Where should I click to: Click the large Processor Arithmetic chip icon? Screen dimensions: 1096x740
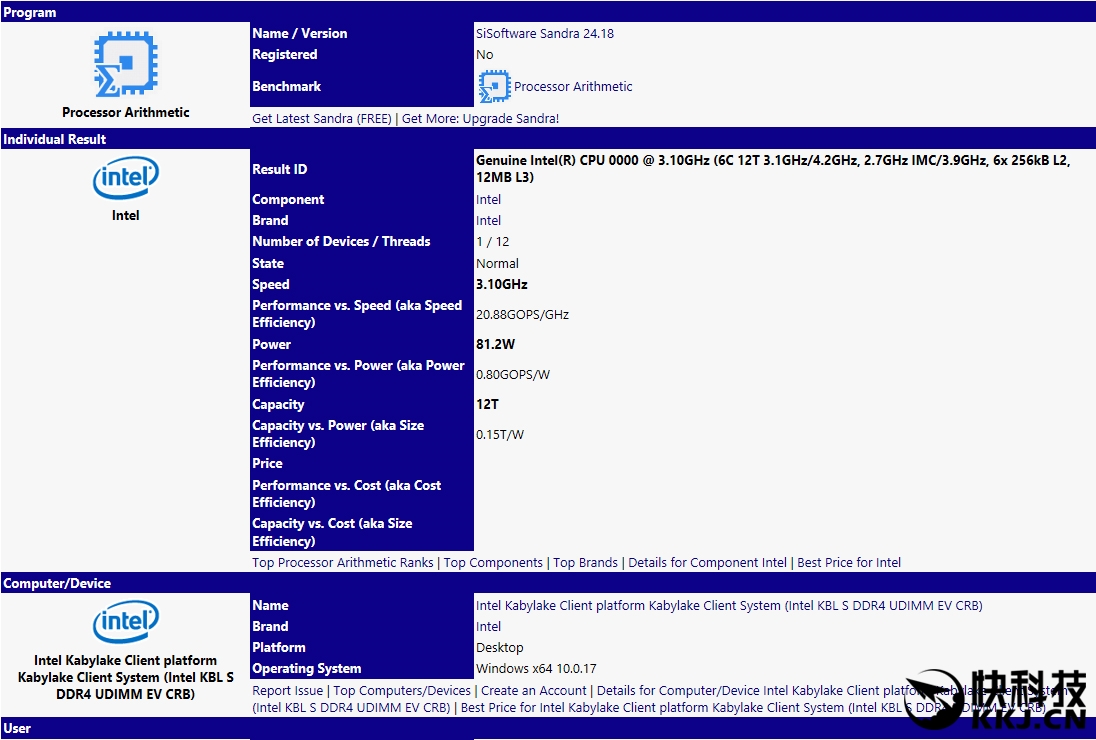tap(126, 64)
